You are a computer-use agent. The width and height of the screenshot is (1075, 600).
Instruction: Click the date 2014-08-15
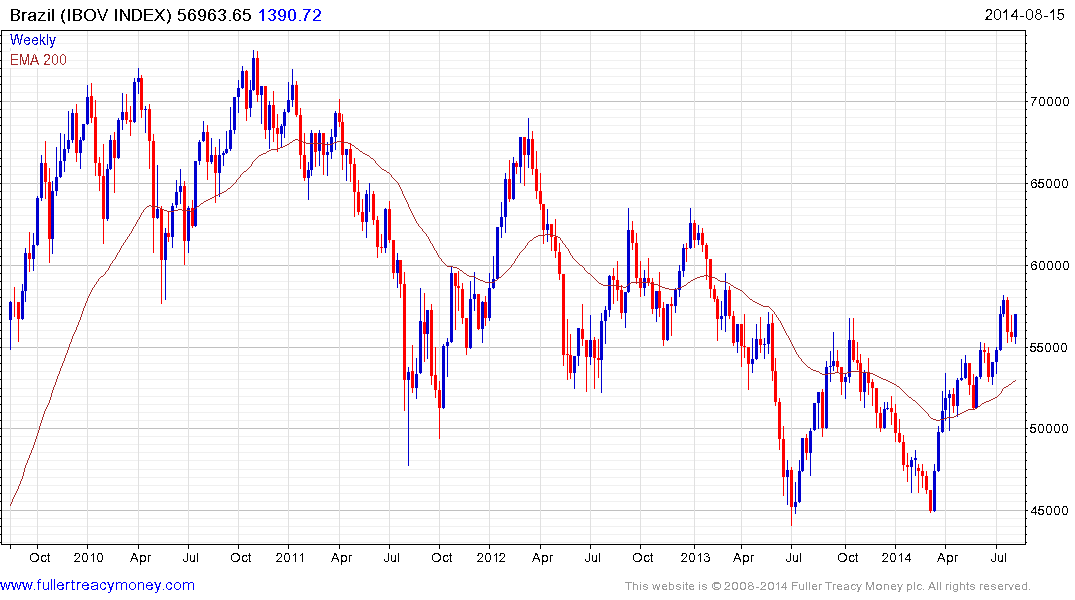click(1024, 15)
